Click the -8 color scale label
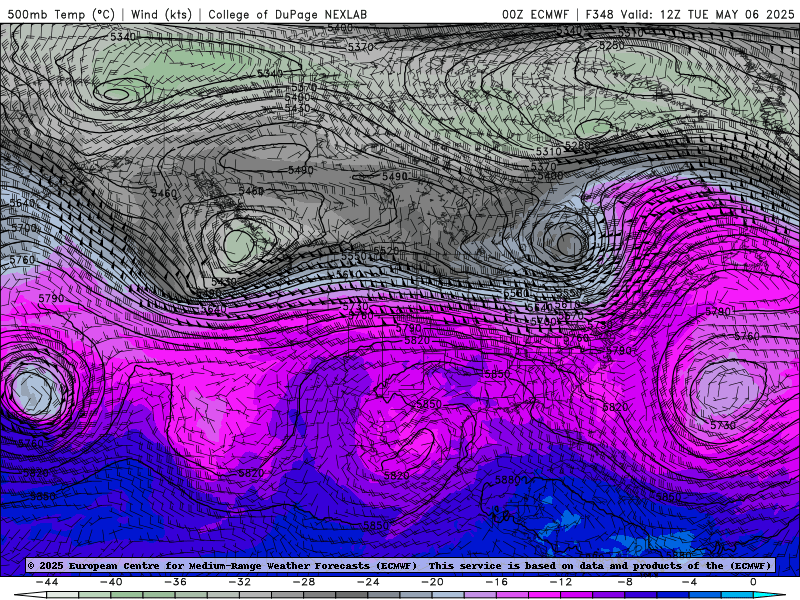The height and width of the screenshot is (600, 800). (626, 582)
